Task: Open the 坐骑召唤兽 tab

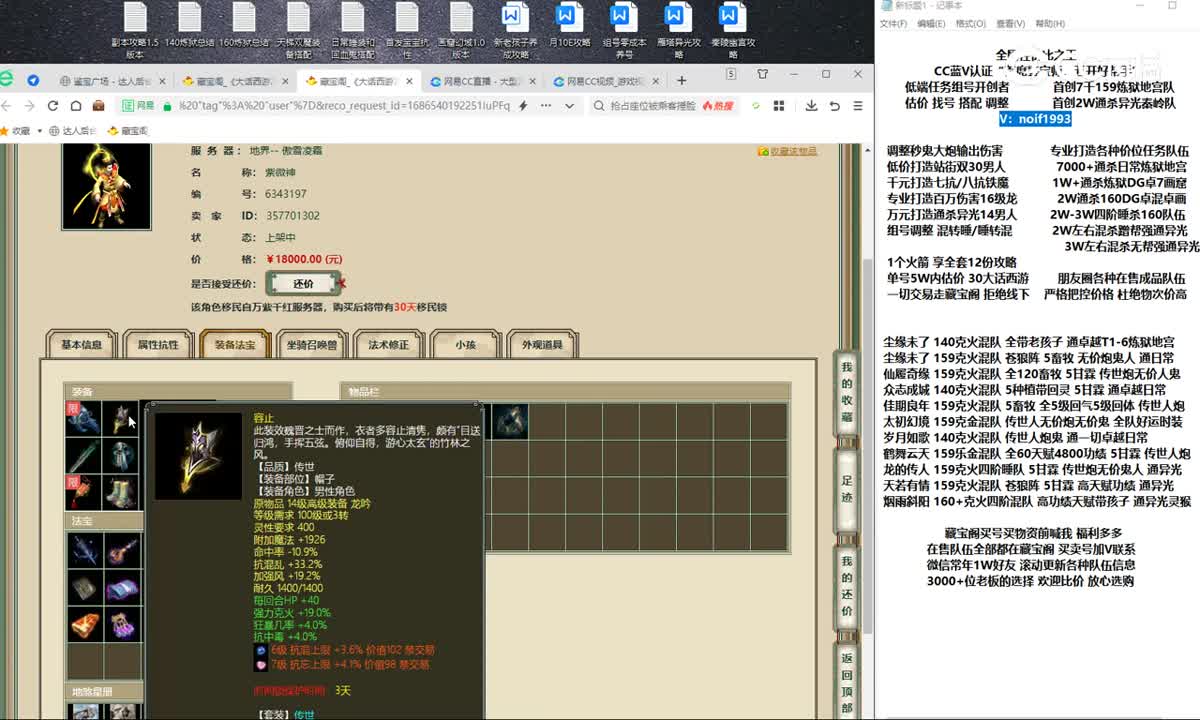Action: (311, 345)
